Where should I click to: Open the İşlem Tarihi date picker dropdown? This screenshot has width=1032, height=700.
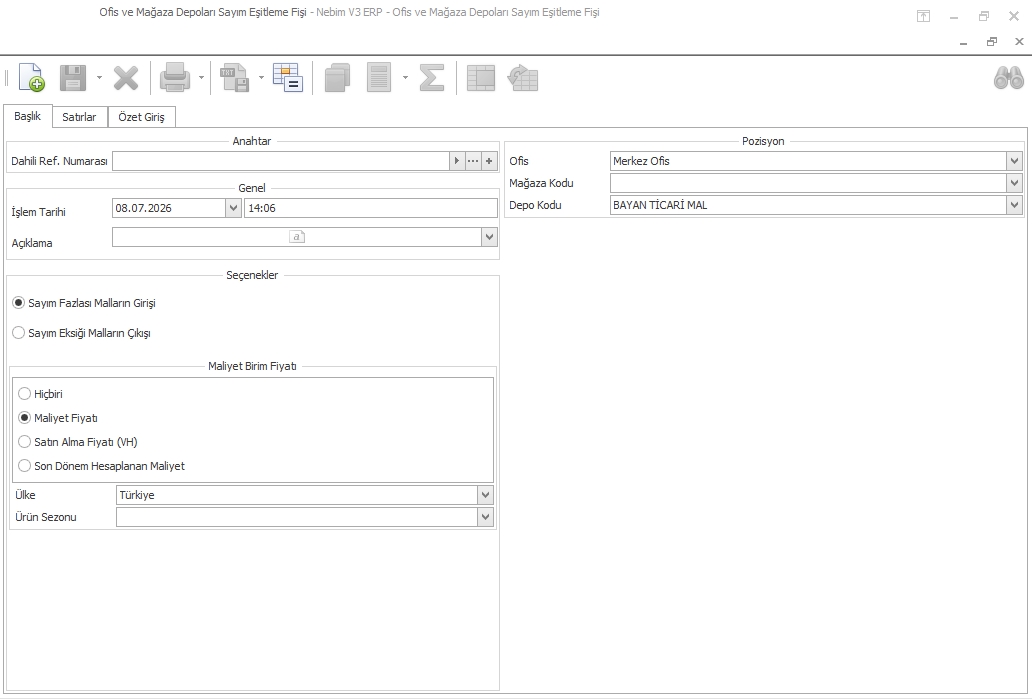(233, 208)
